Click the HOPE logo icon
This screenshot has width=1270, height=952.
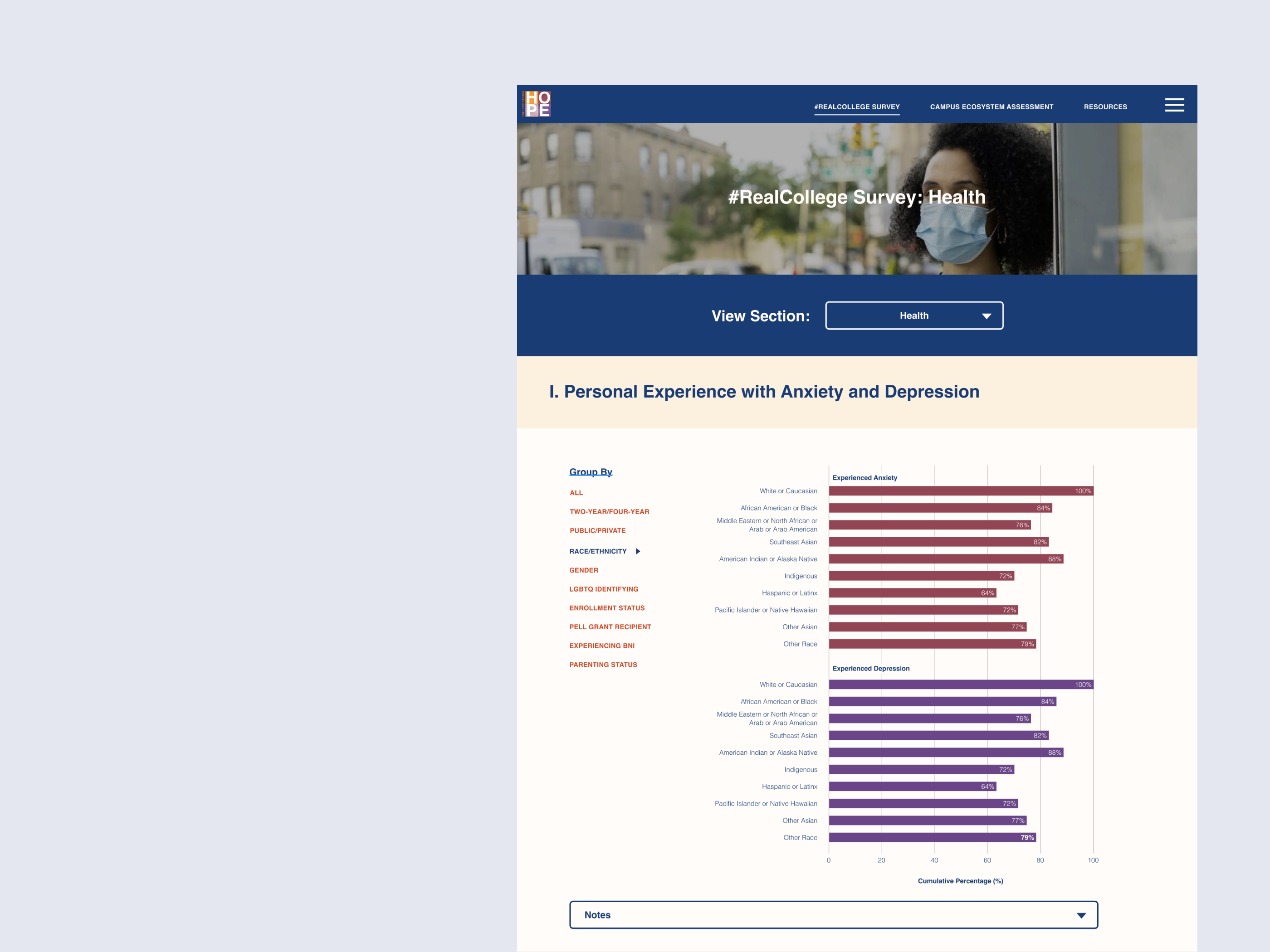(x=537, y=104)
